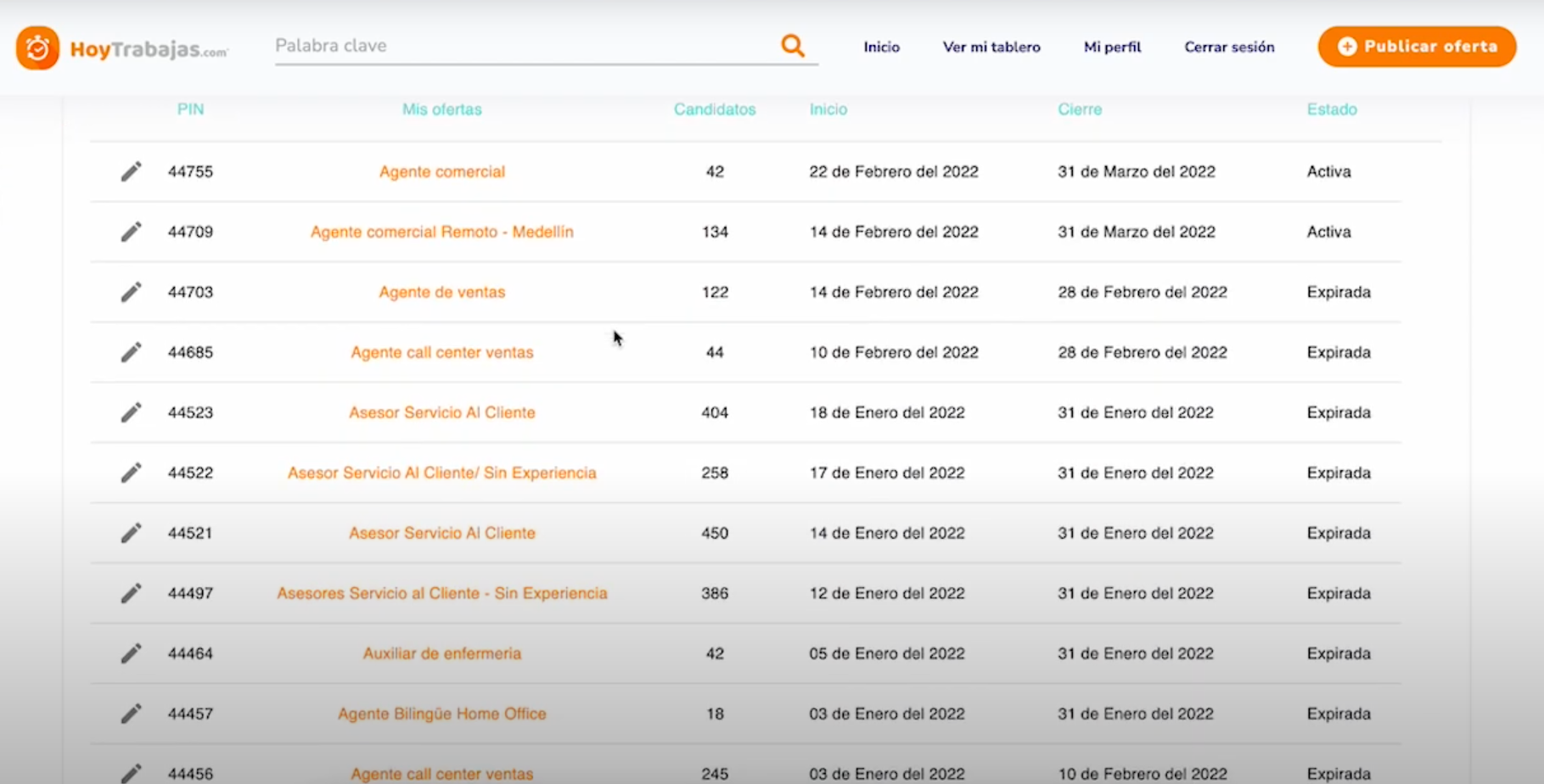Edit offer 44685 with pencil icon
The height and width of the screenshot is (784, 1544).
pyautogui.click(x=131, y=352)
